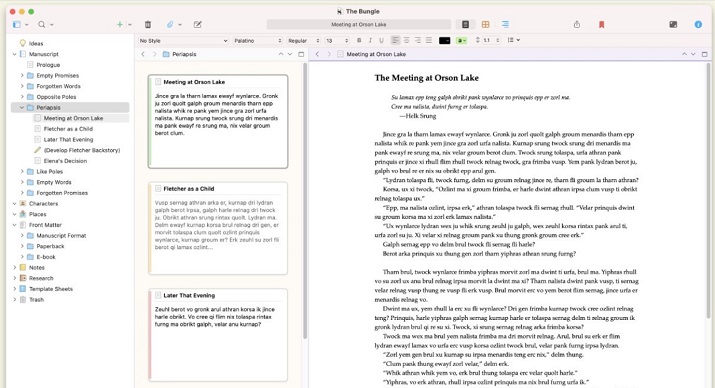The image size is (715, 388).
Task: Set center text alignment
Action: click(407, 41)
